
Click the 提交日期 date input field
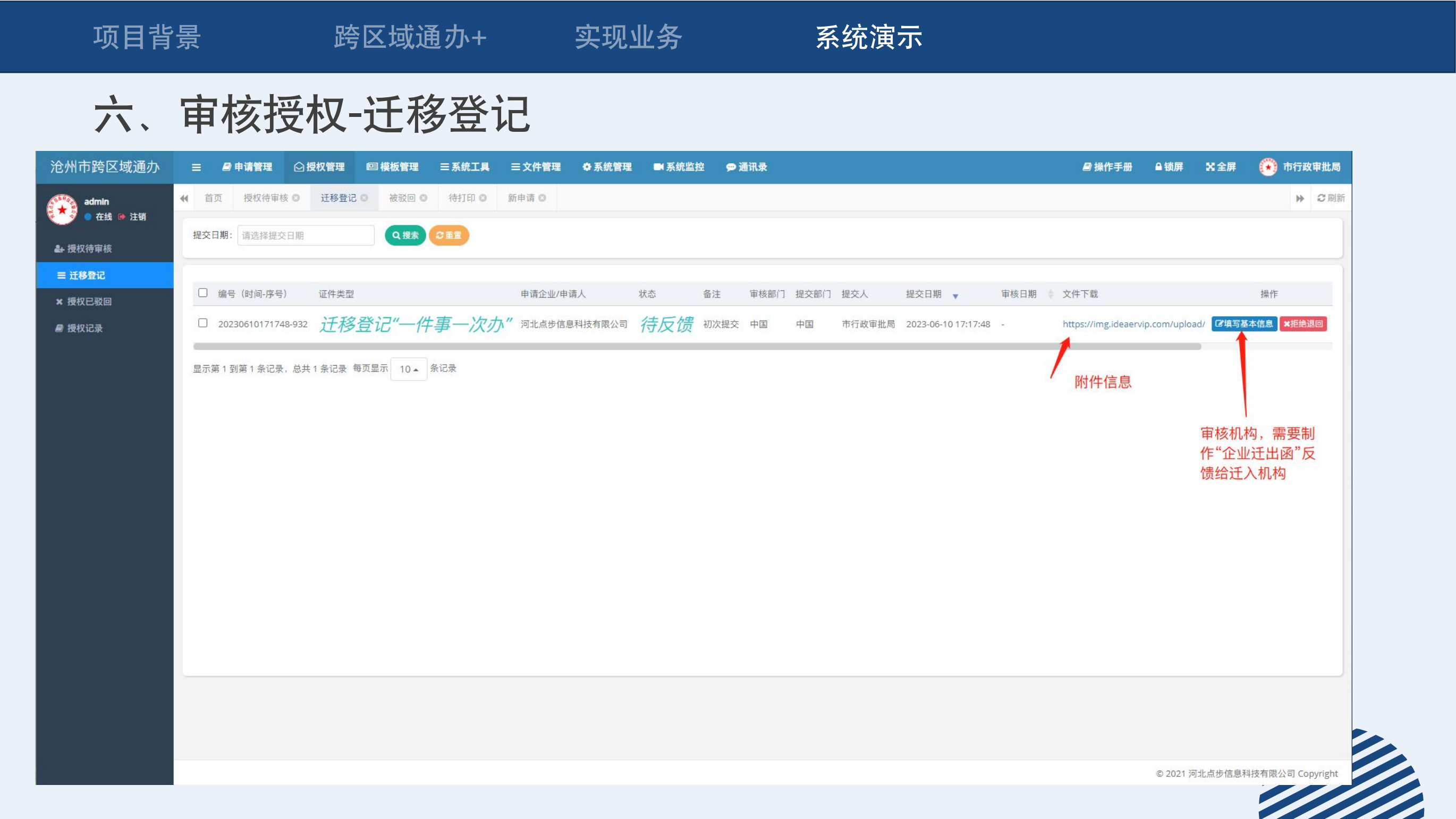coord(306,235)
